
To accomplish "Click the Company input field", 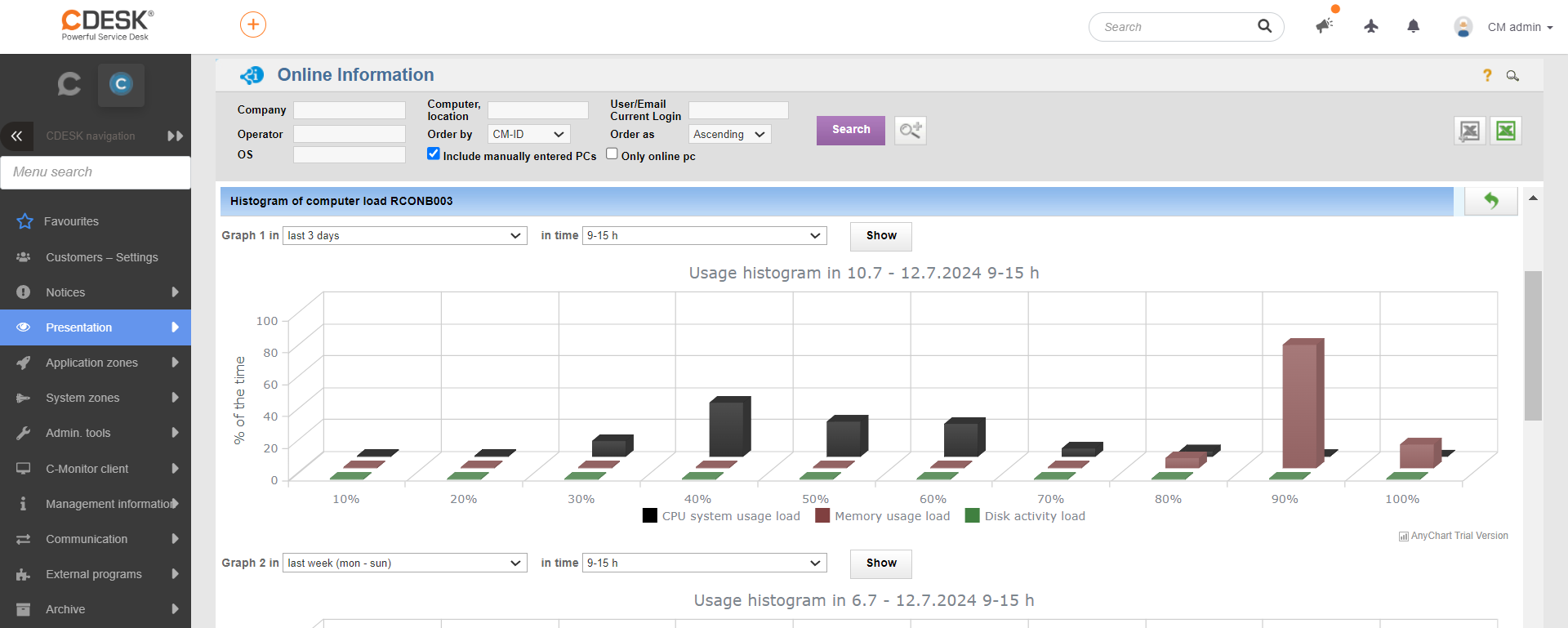I will click(x=350, y=110).
